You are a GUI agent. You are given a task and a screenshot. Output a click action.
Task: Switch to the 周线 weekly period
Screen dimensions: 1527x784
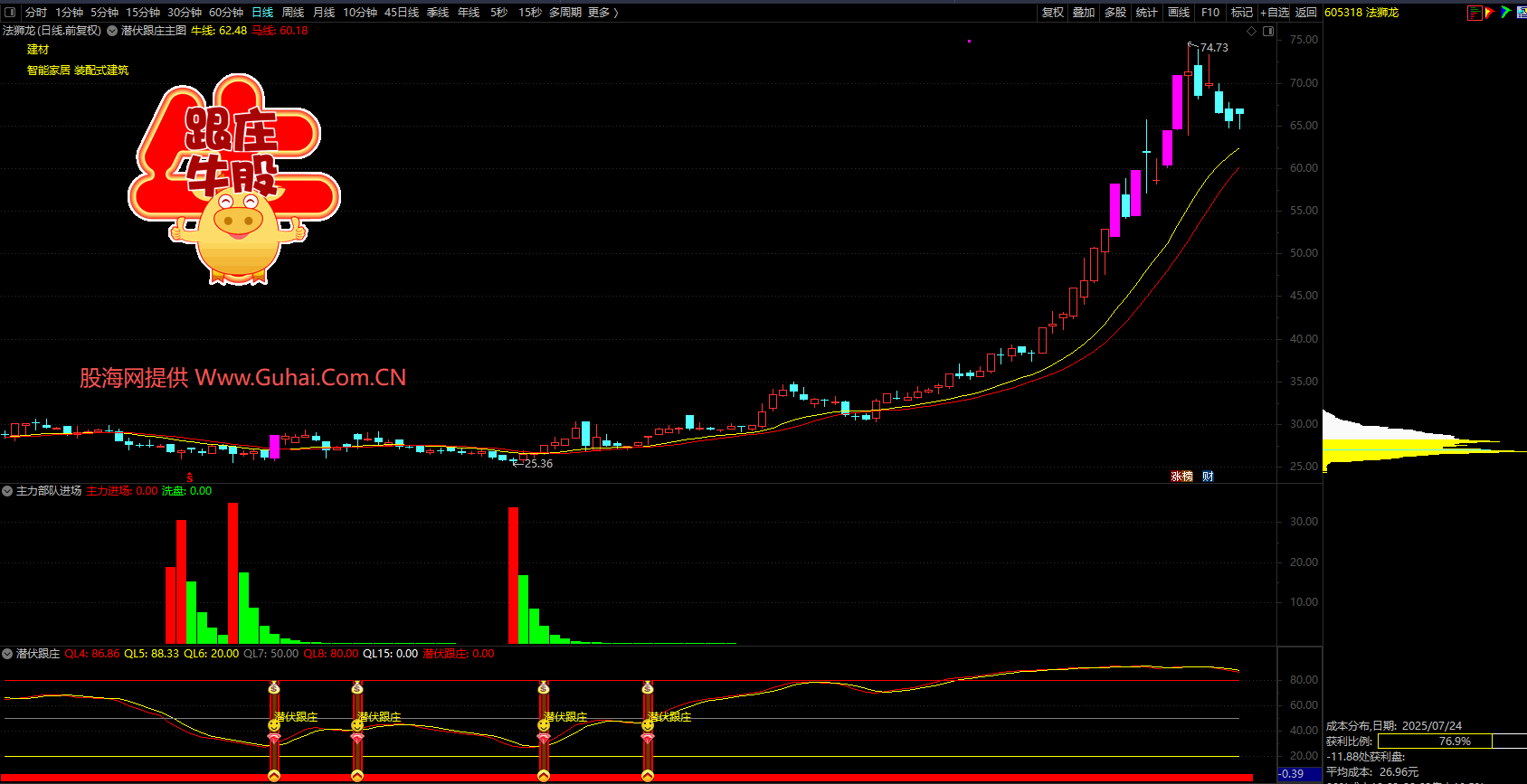click(293, 13)
